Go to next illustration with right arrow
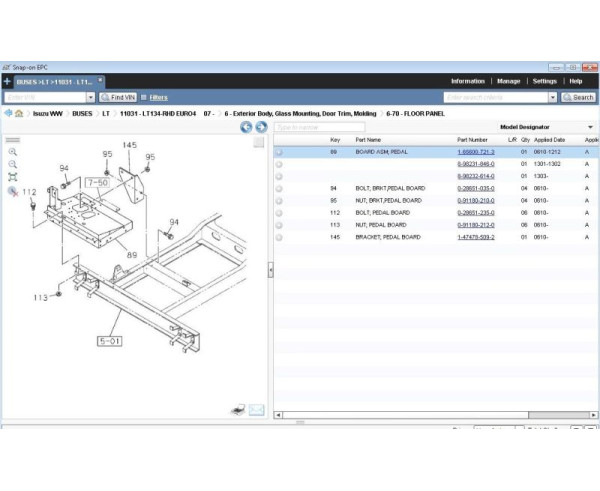 coord(260,127)
